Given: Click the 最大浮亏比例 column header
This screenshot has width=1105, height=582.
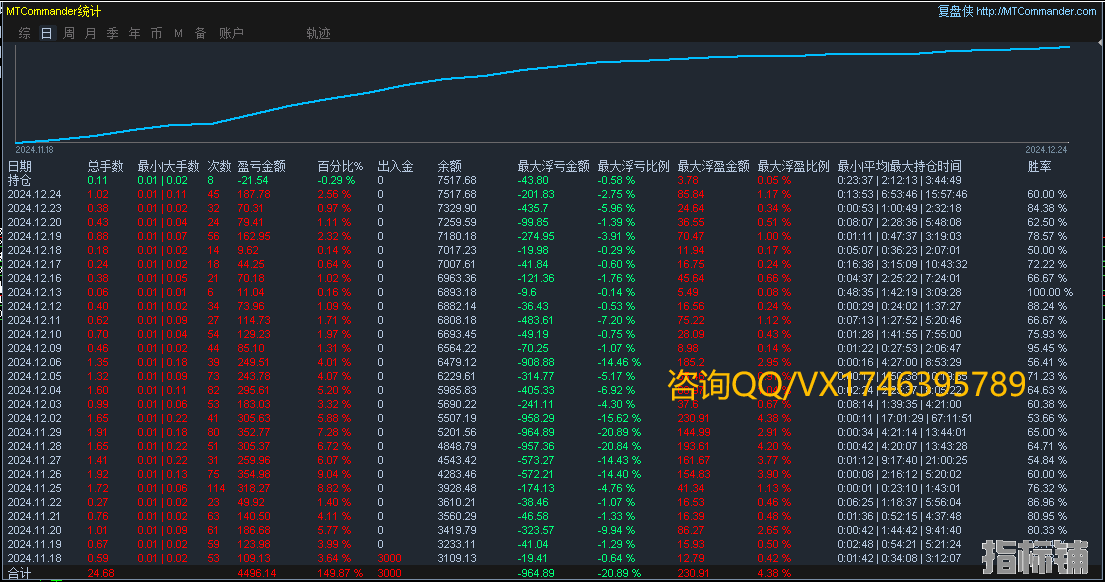Looking at the screenshot, I should point(634,166).
